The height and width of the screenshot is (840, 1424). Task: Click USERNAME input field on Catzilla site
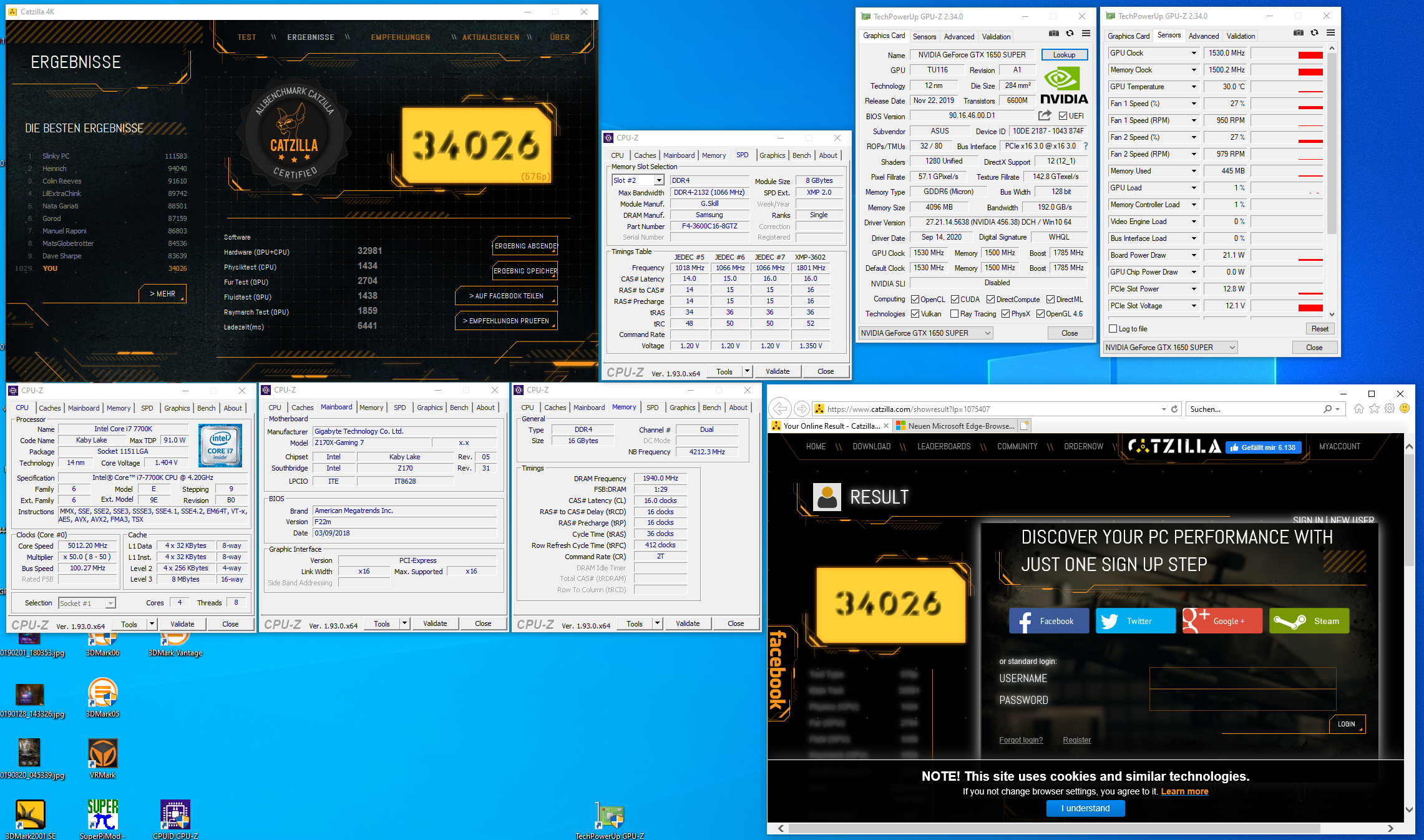1242,678
